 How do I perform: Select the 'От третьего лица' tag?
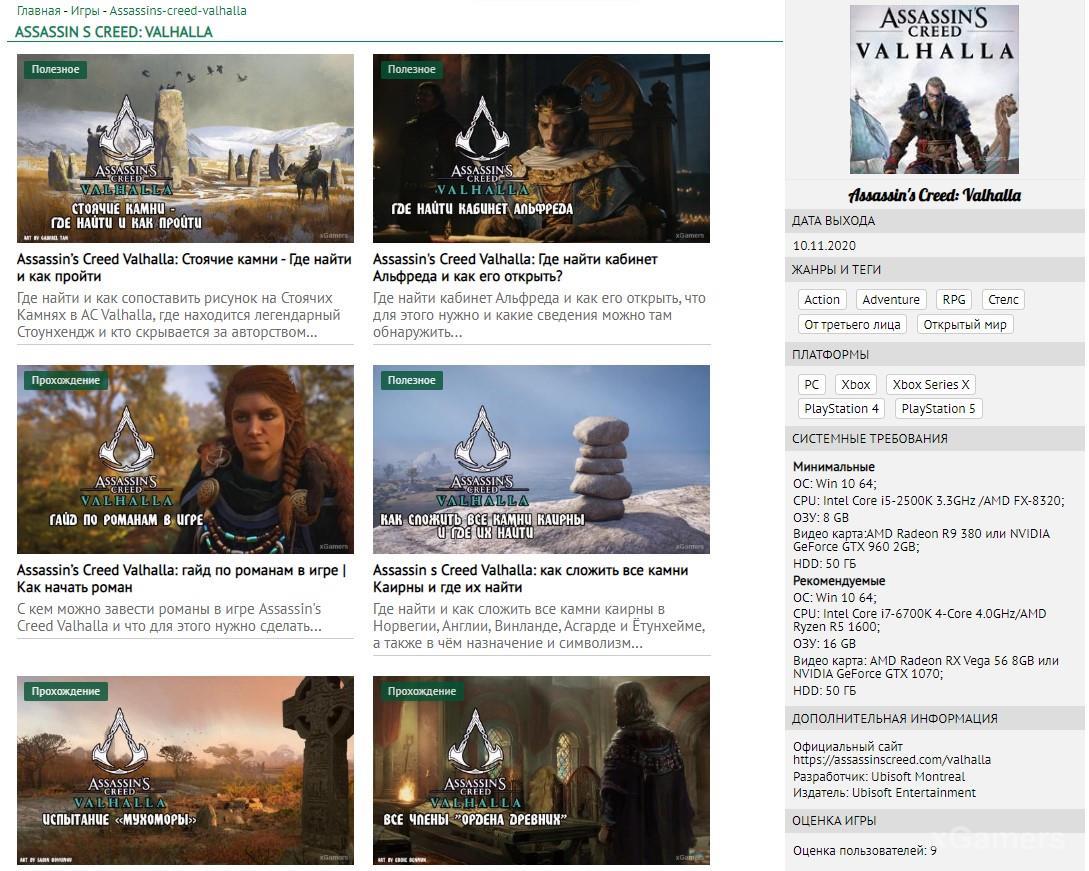pos(852,324)
